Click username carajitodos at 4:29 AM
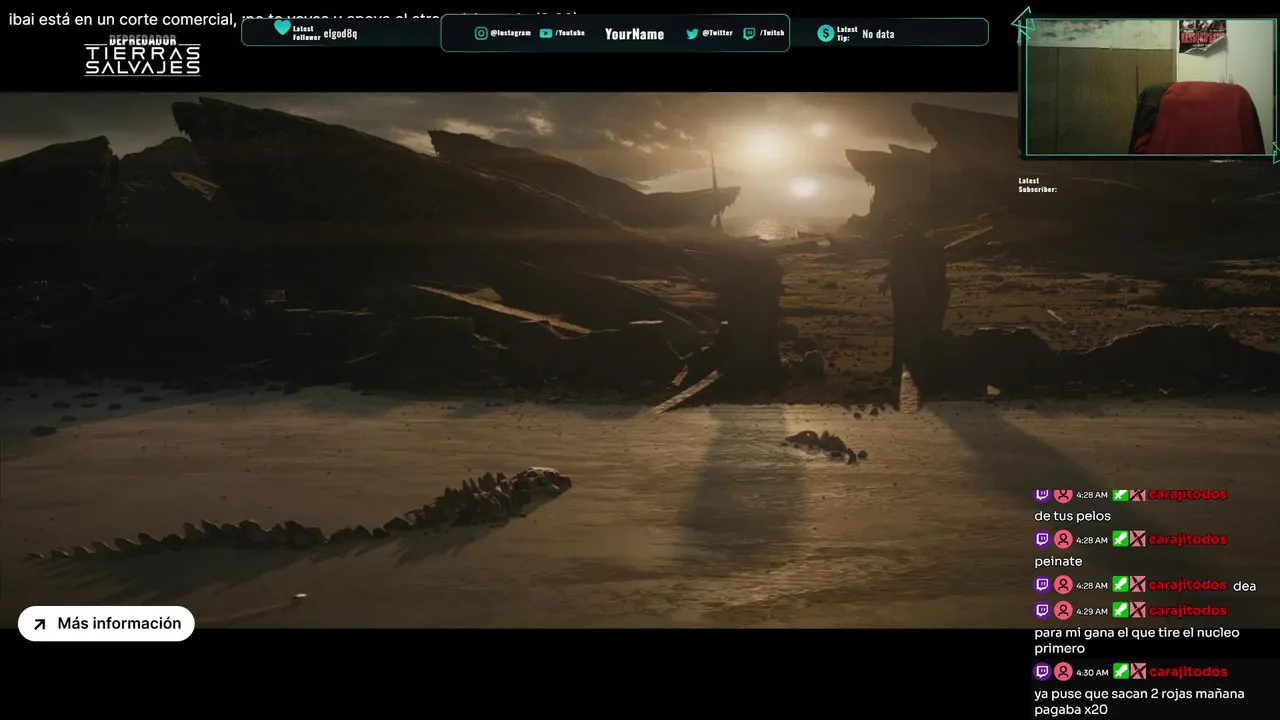The image size is (1280, 720). pyautogui.click(x=1188, y=611)
